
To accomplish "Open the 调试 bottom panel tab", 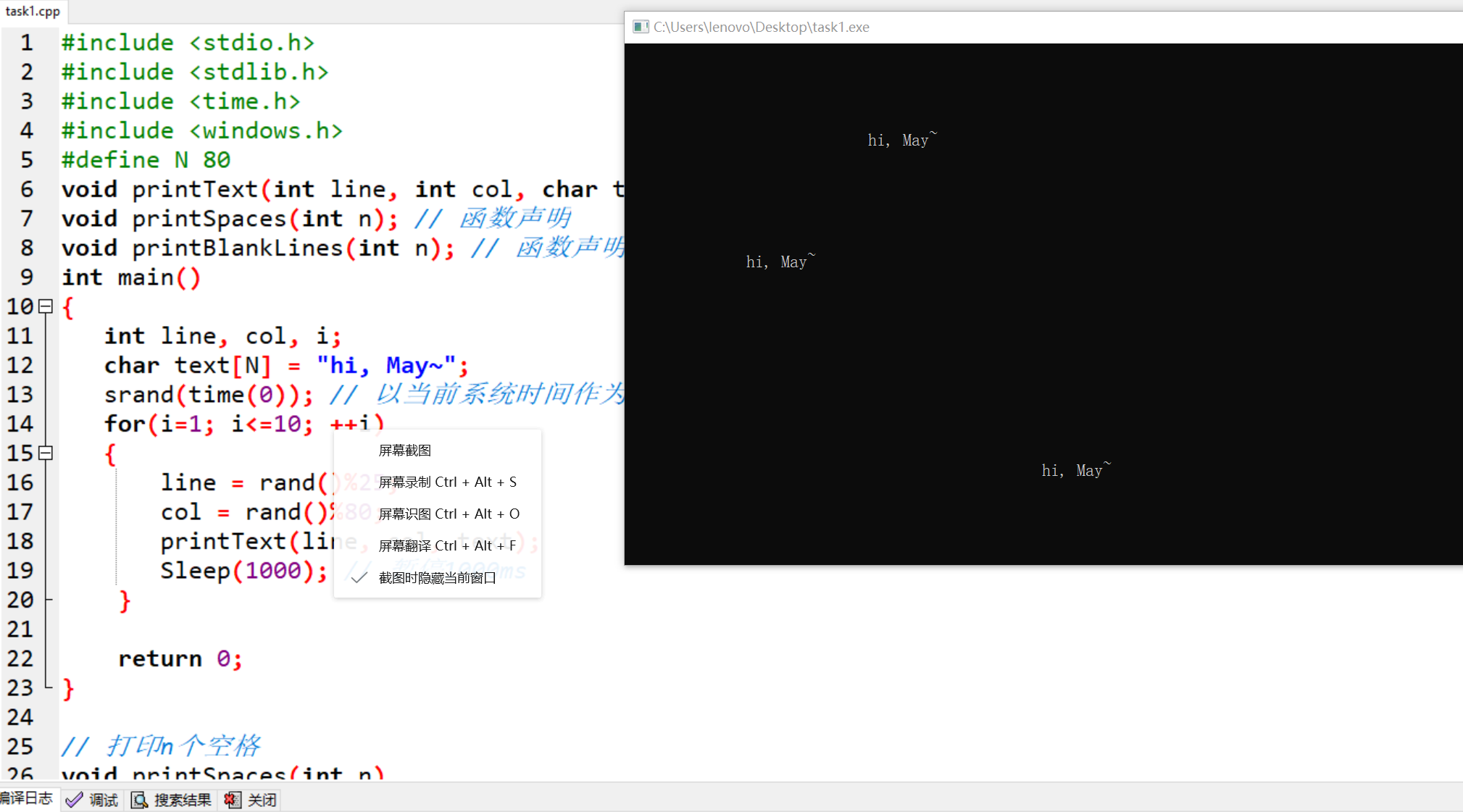I will coord(103,800).
